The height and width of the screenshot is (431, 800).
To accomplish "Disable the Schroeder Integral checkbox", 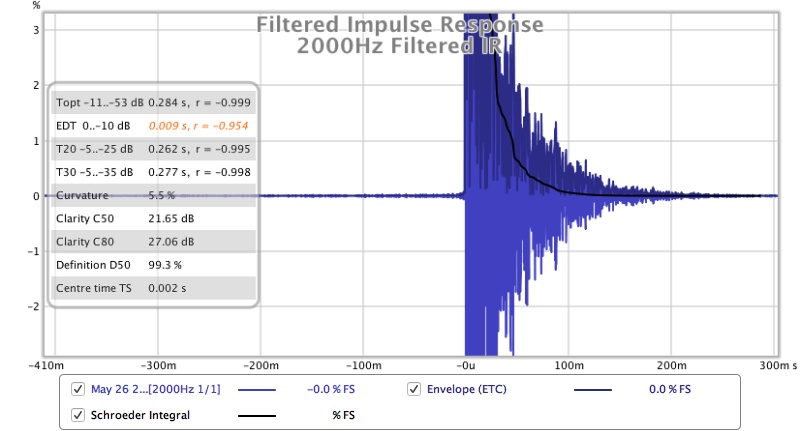I will [78, 415].
